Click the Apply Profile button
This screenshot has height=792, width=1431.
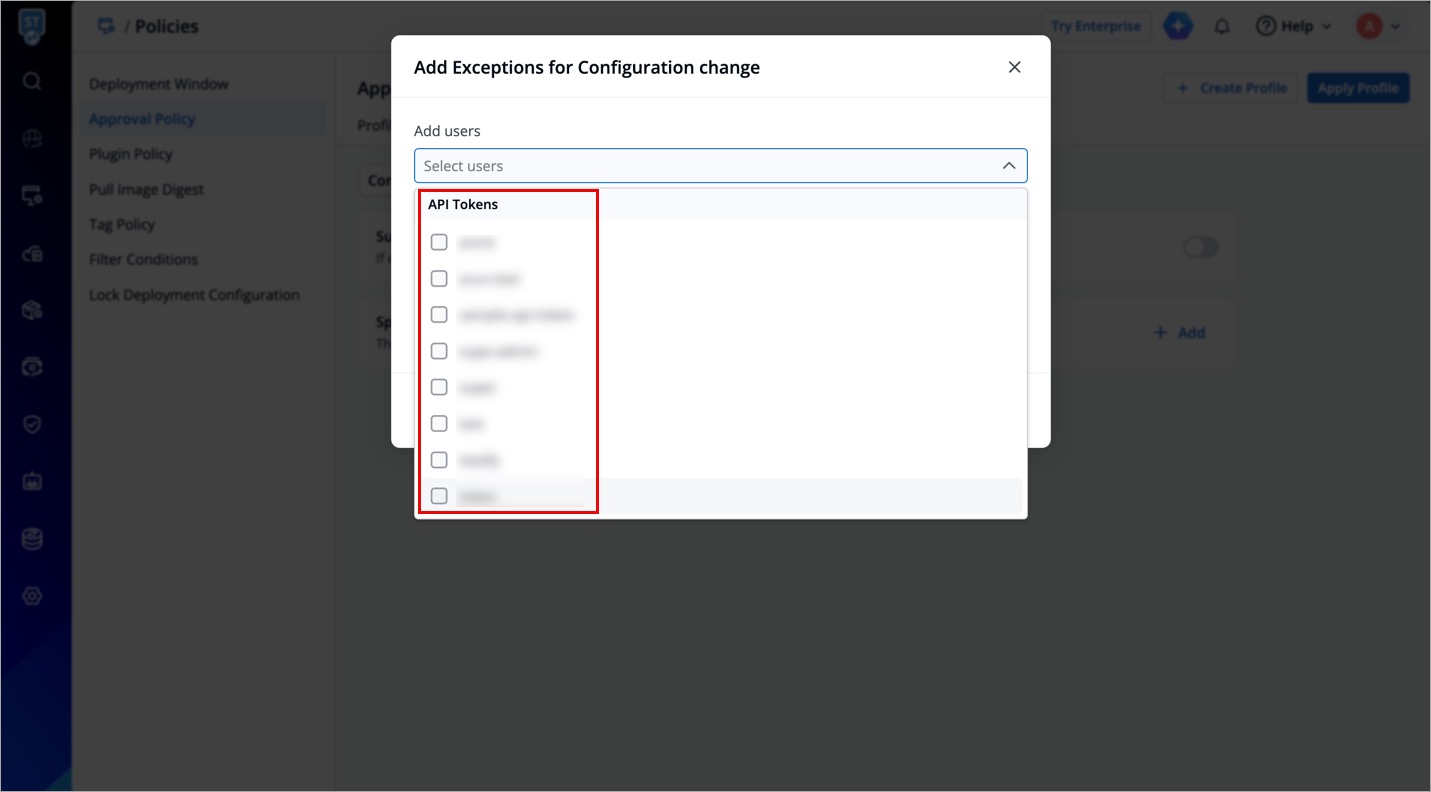(1358, 88)
